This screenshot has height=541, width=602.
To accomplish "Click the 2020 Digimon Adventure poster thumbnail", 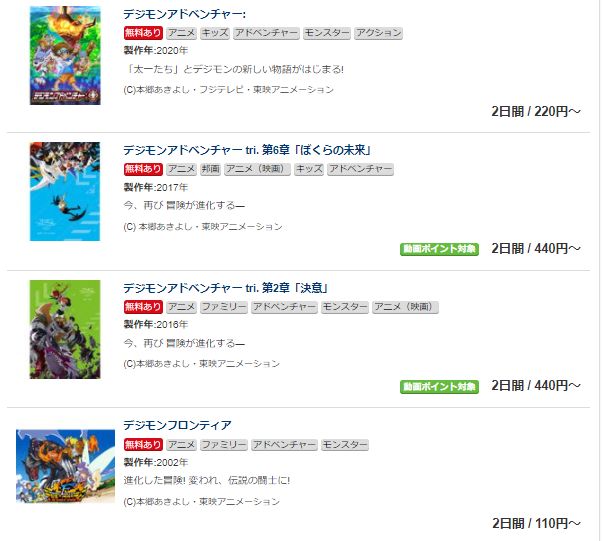I will (65, 55).
